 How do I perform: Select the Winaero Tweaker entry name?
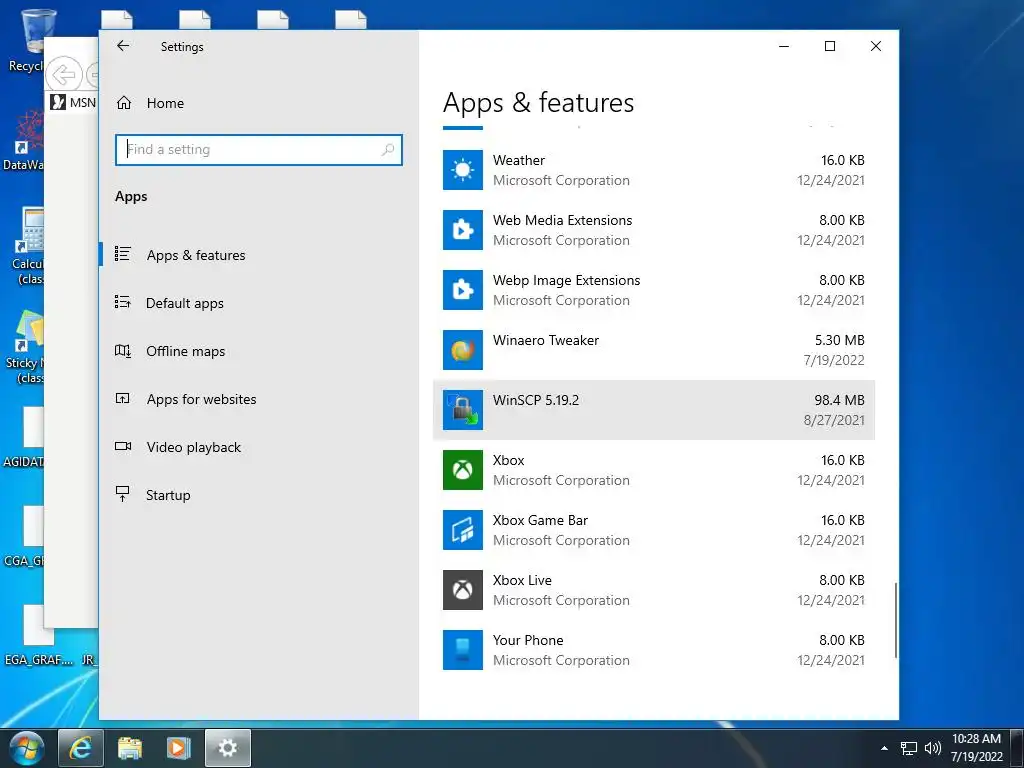click(x=545, y=340)
